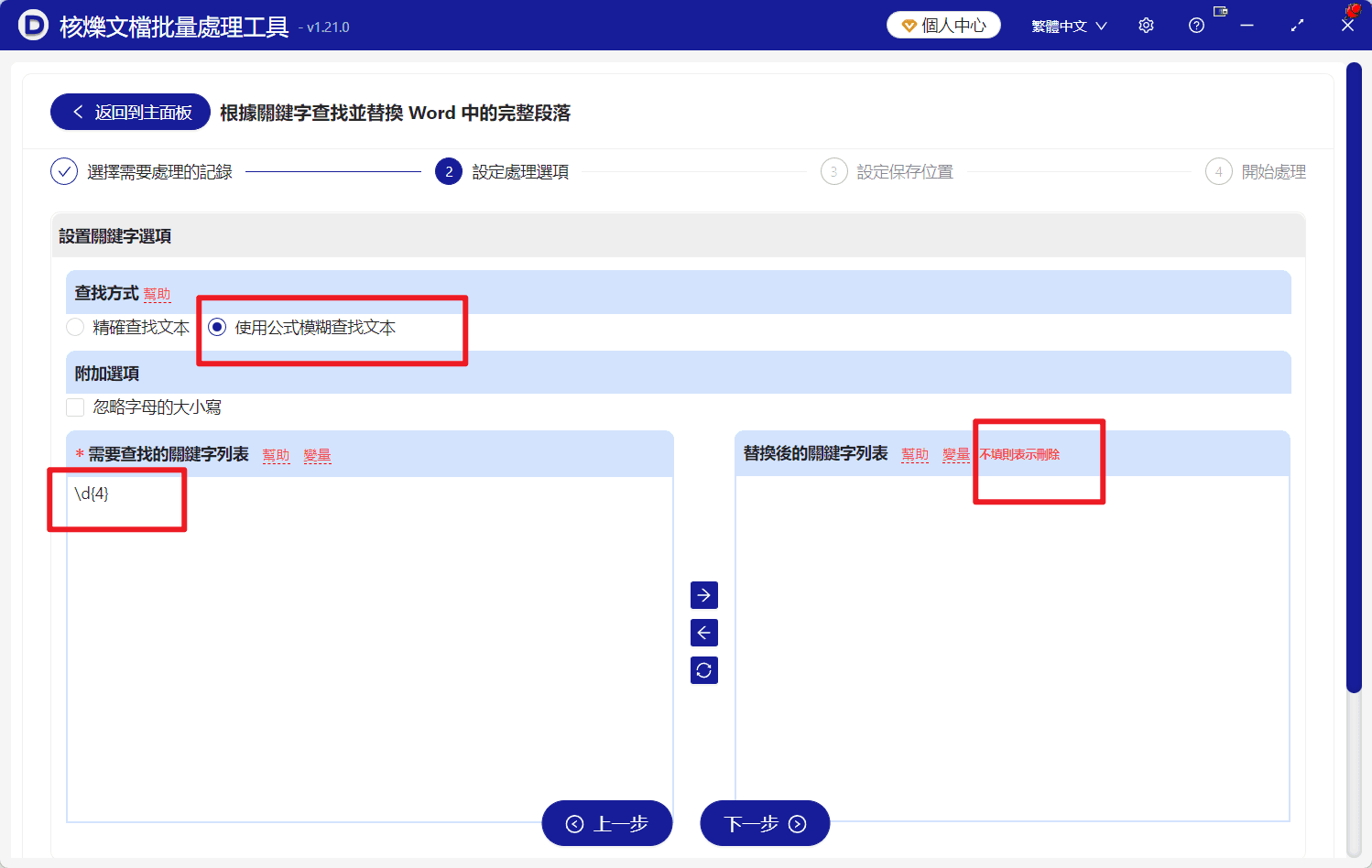Transfer keywords using the right arrow icon
This screenshot has height=868, width=1372.
[703, 594]
